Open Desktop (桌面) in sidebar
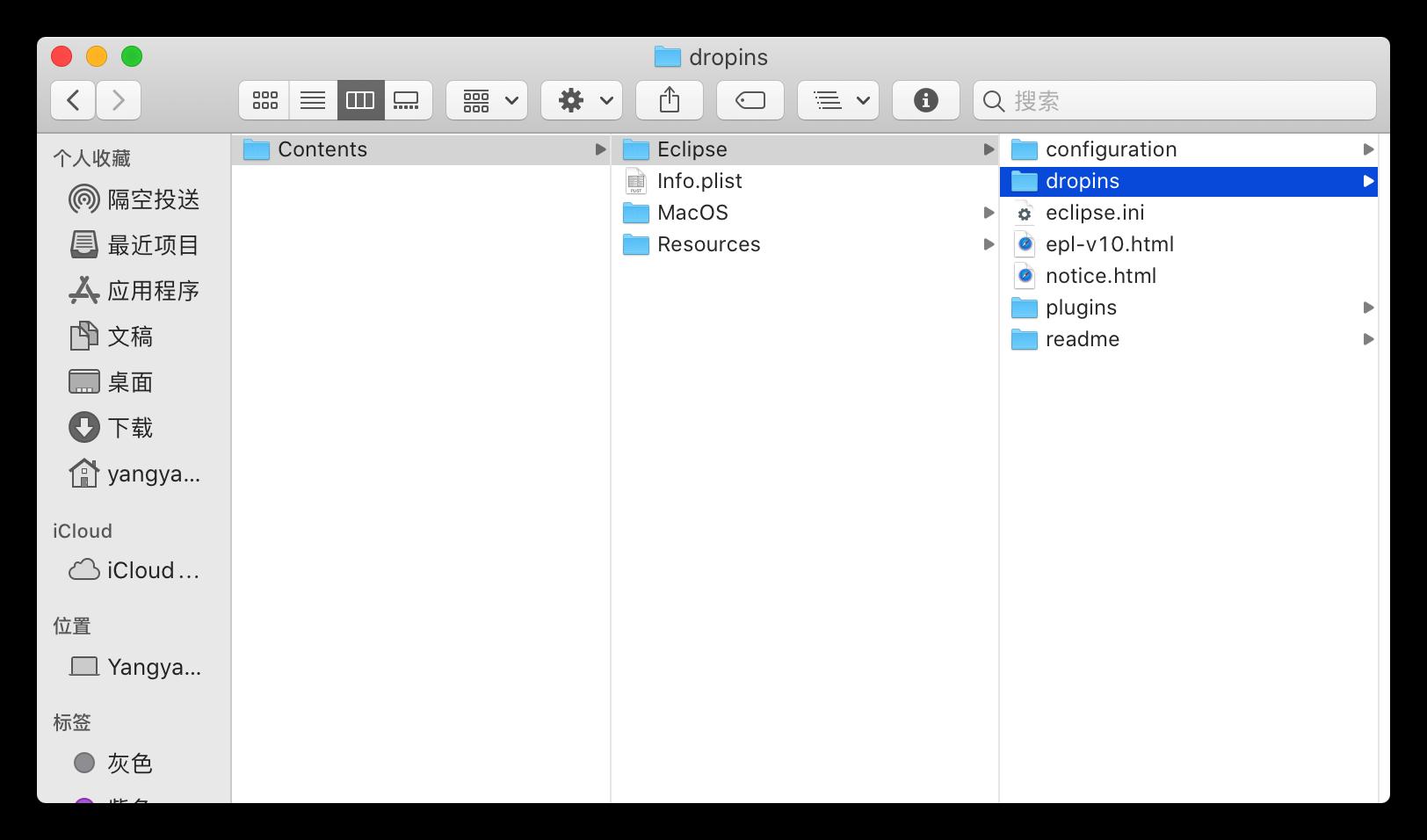Image resolution: width=1427 pixels, height=840 pixels. pyautogui.click(x=112, y=382)
